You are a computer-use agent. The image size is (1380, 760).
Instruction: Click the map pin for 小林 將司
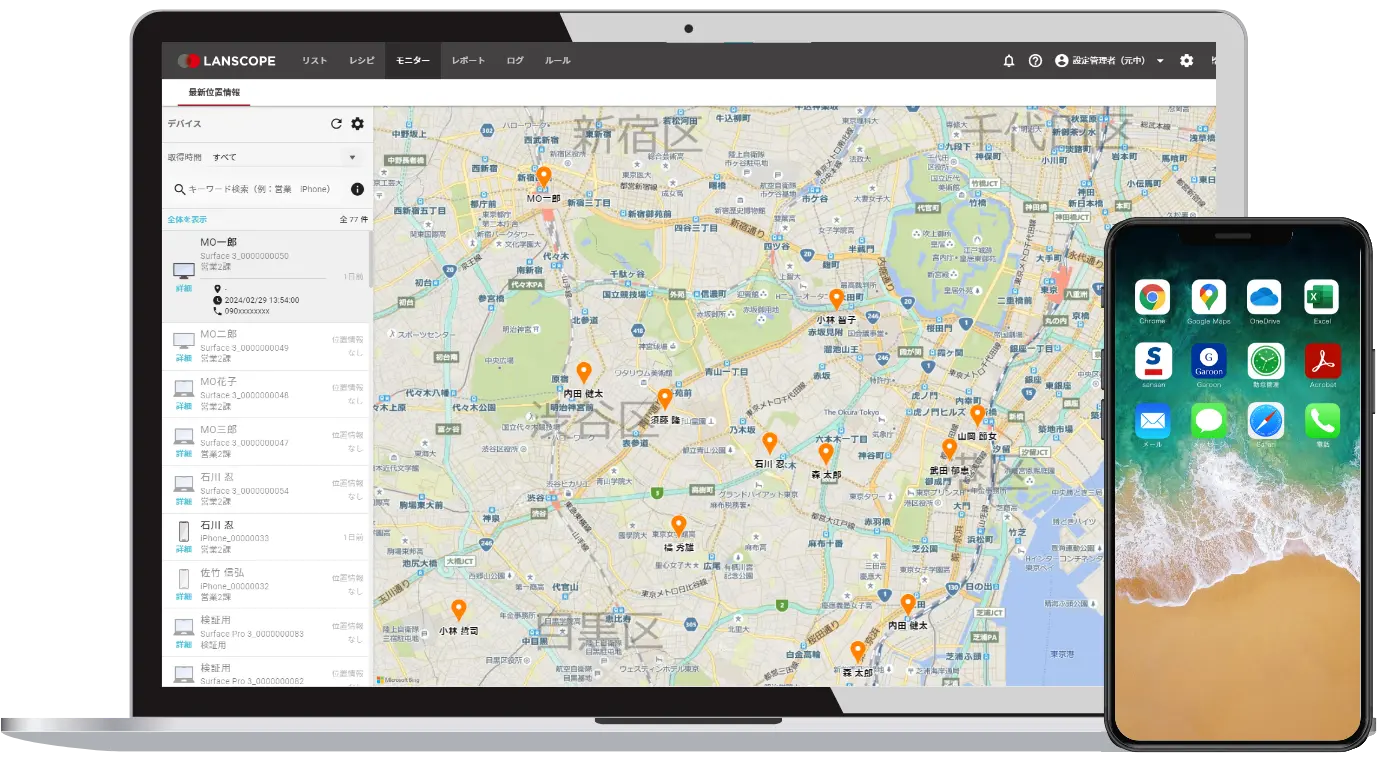click(x=458, y=608)
